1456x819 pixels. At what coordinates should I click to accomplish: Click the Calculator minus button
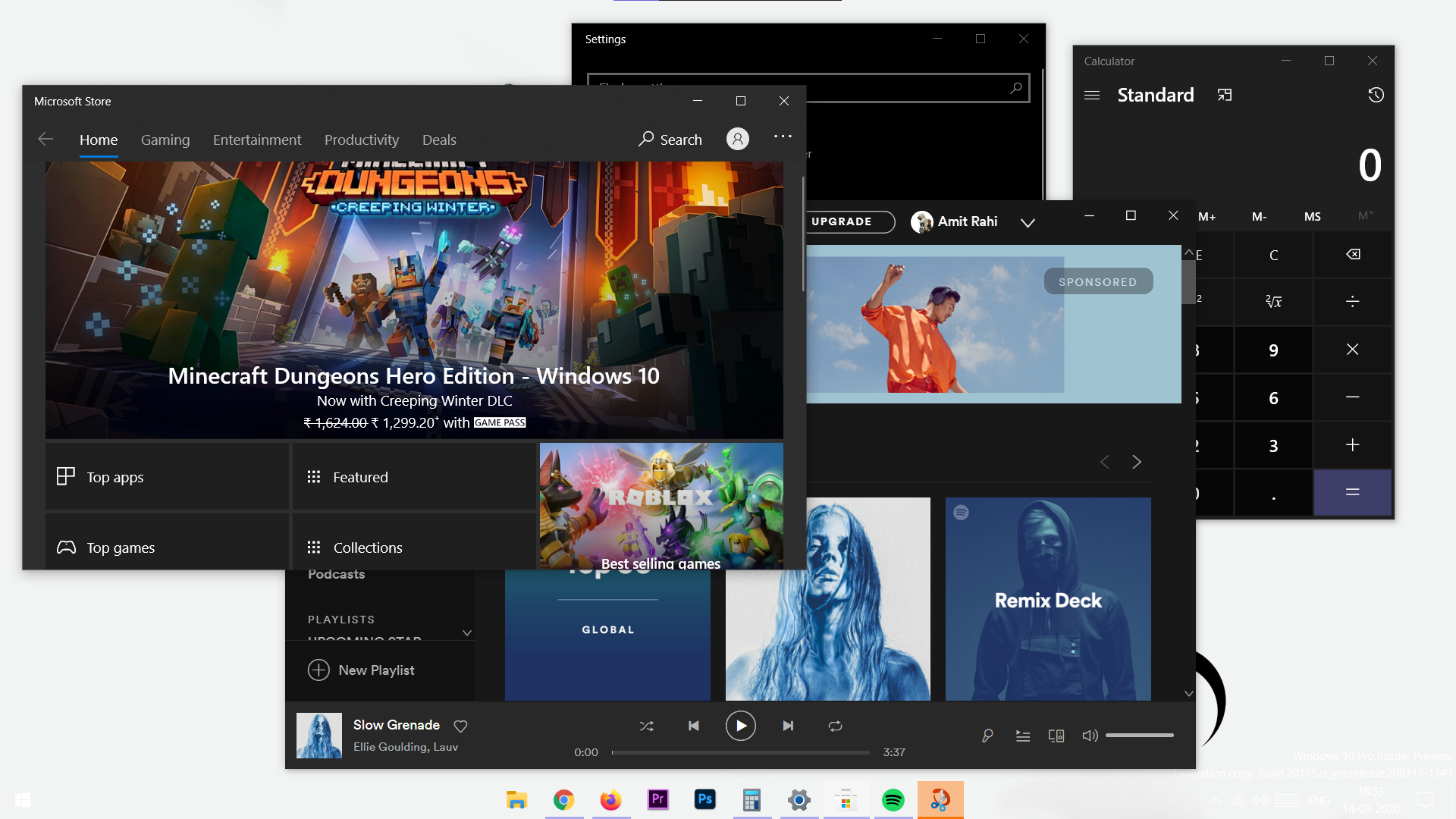1352,397
